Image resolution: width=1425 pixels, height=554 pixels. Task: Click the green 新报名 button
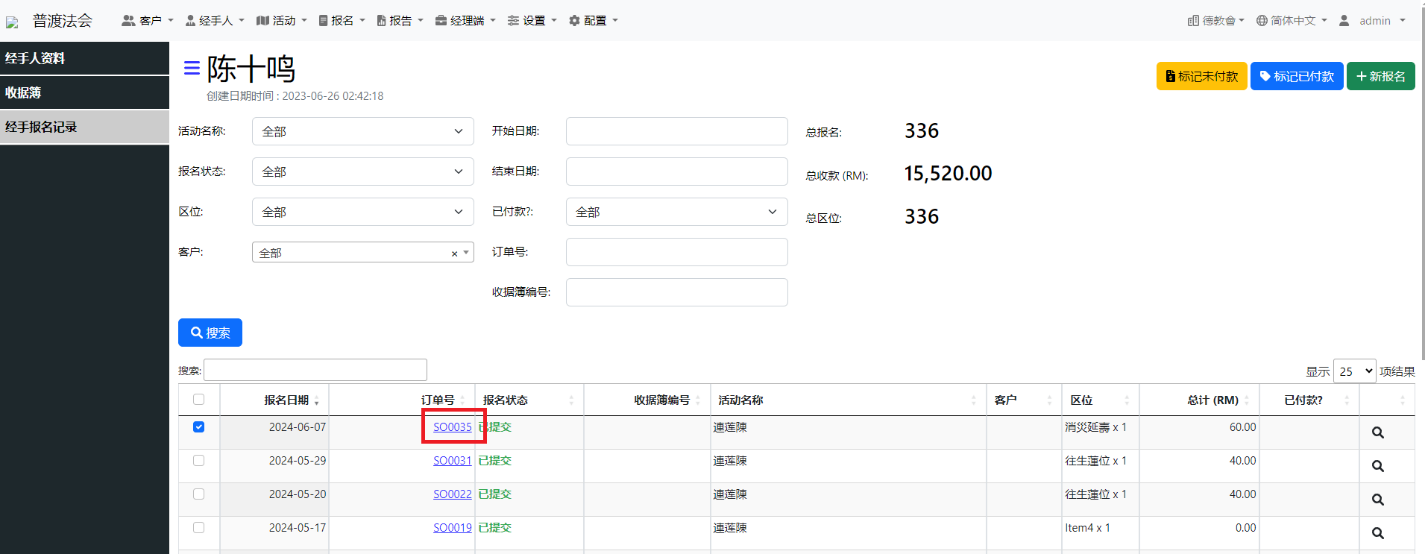pos(1381,76)
